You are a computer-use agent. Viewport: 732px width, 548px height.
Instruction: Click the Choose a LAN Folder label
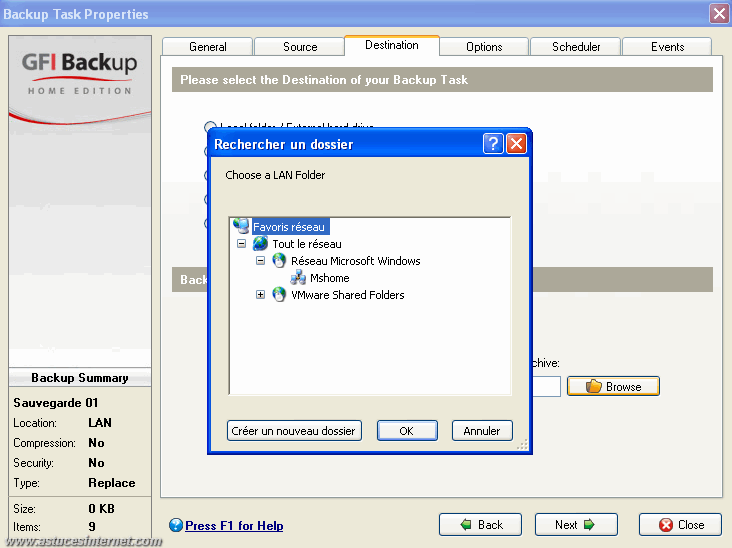275,175
